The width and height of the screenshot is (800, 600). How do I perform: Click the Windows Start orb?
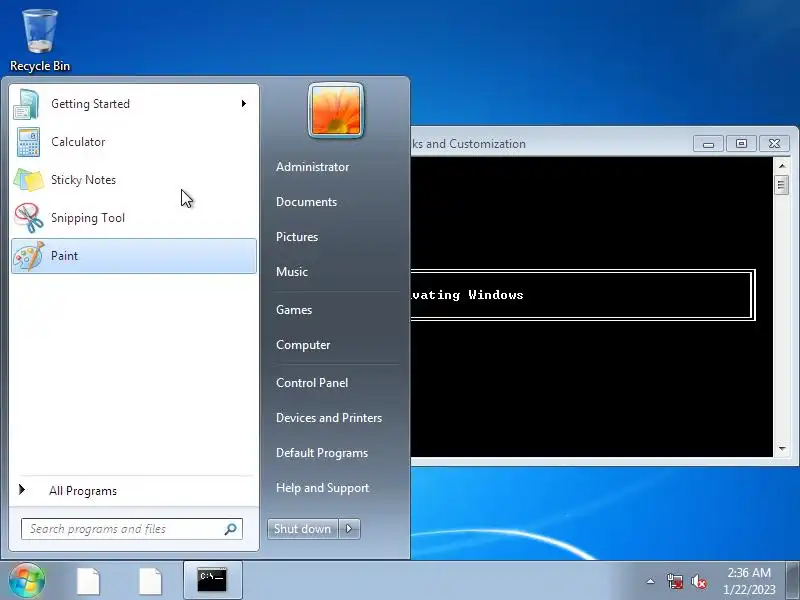click(x=27, y=580)
